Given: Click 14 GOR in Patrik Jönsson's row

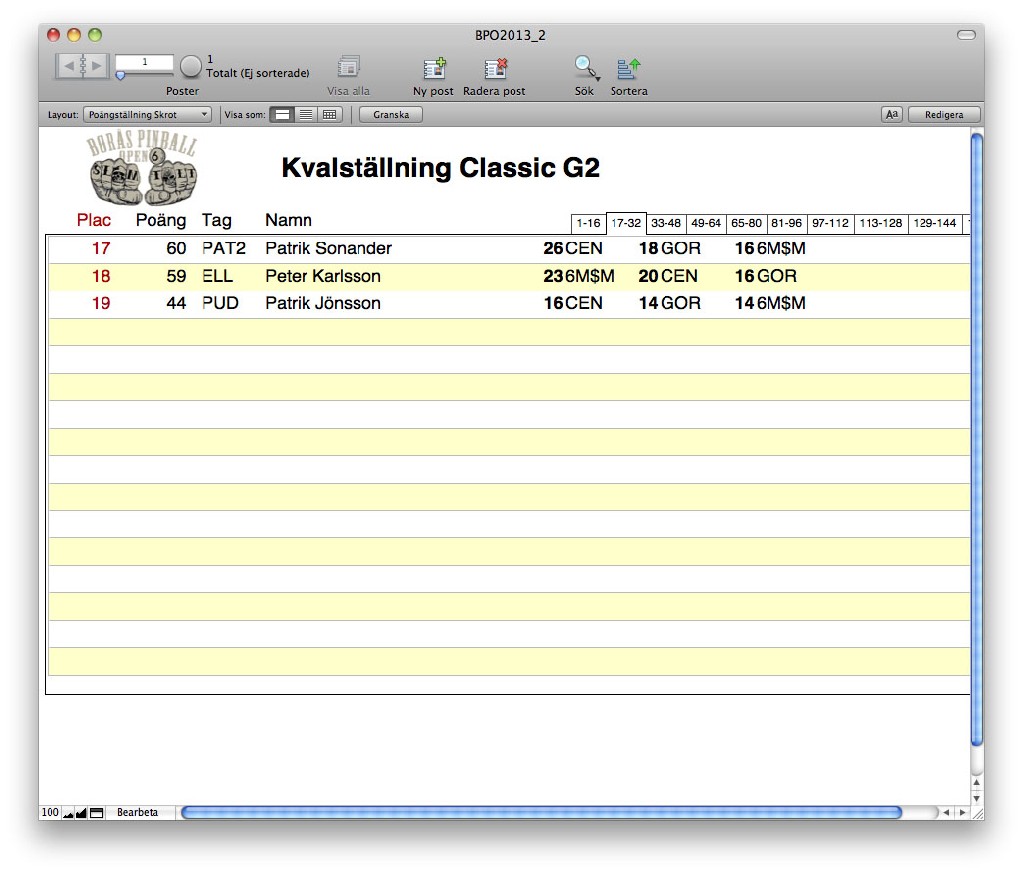Looking at the screenshot, I should [x=669, y=303].
